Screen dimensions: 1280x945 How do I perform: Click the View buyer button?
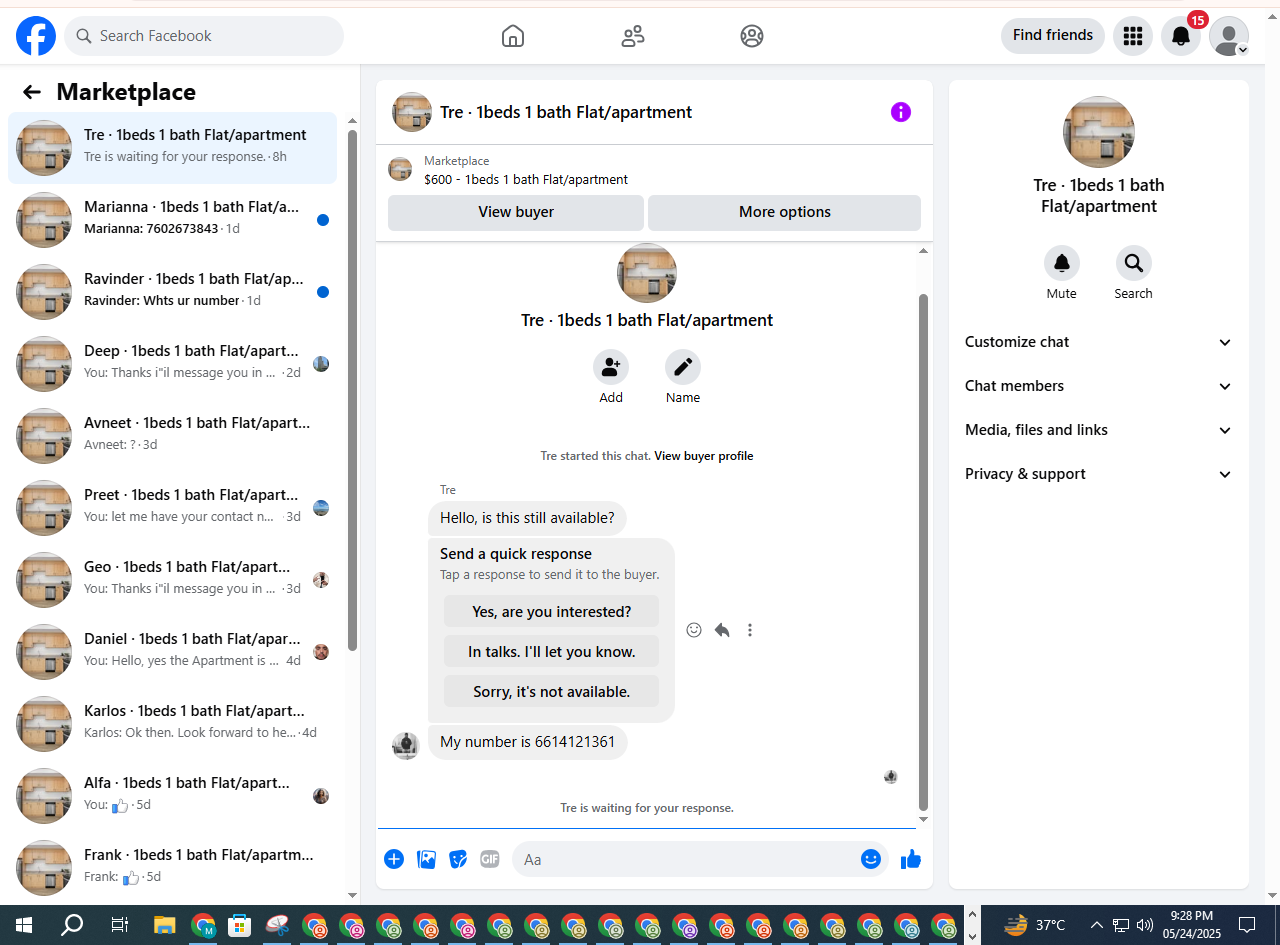point(516,212)
